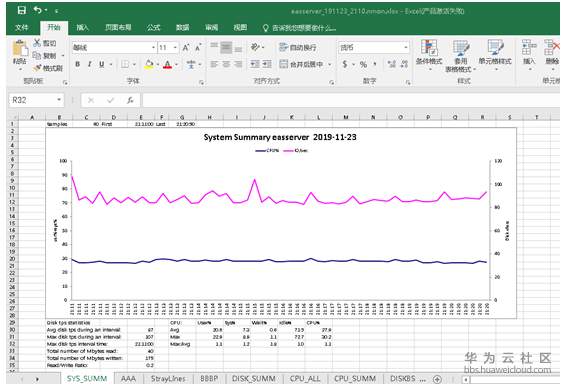
Task: Click the currency $ format icon
Action: (345, 65)
